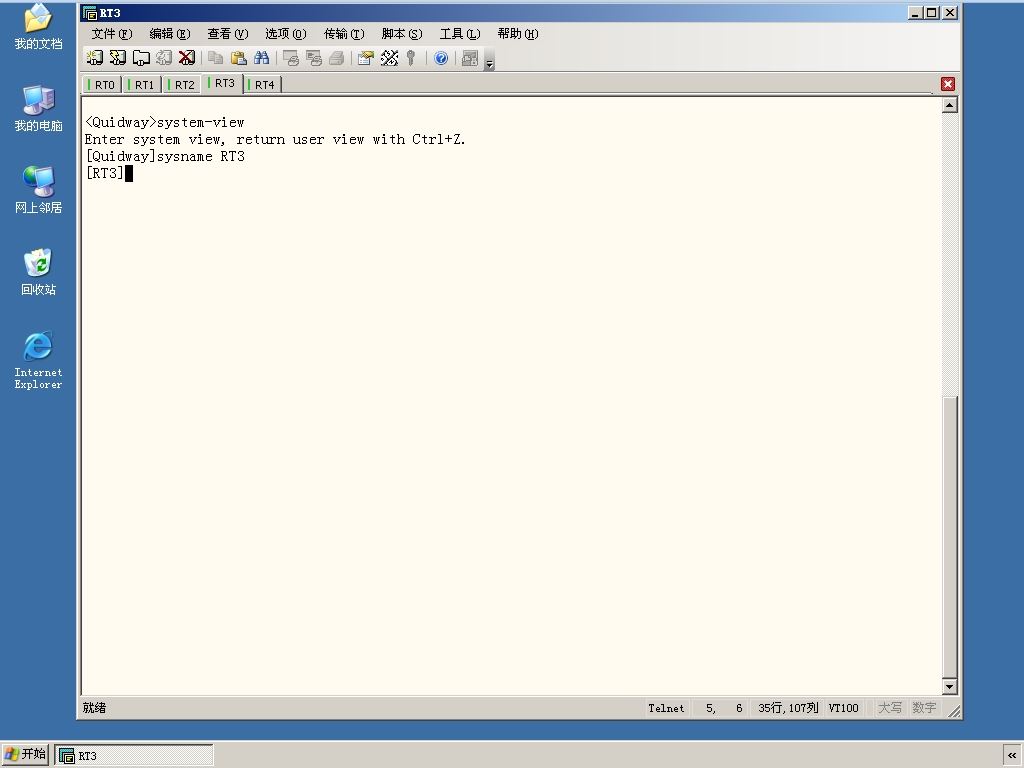
Task: Open the 传输(T) menu
Action: pyautogui.click(x=344, y=34)
